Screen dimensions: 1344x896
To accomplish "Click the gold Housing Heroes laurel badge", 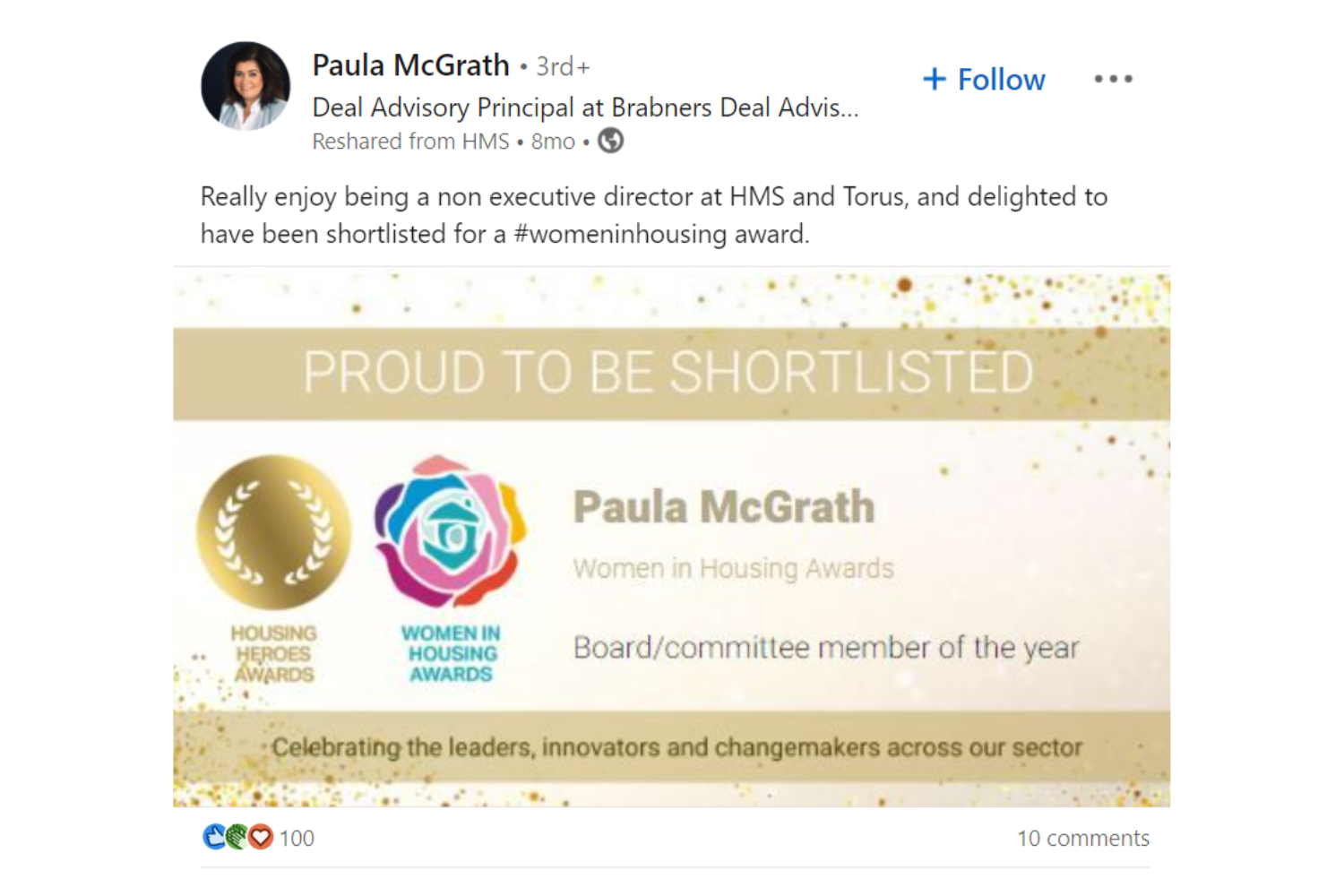I will tap(274, 532).
